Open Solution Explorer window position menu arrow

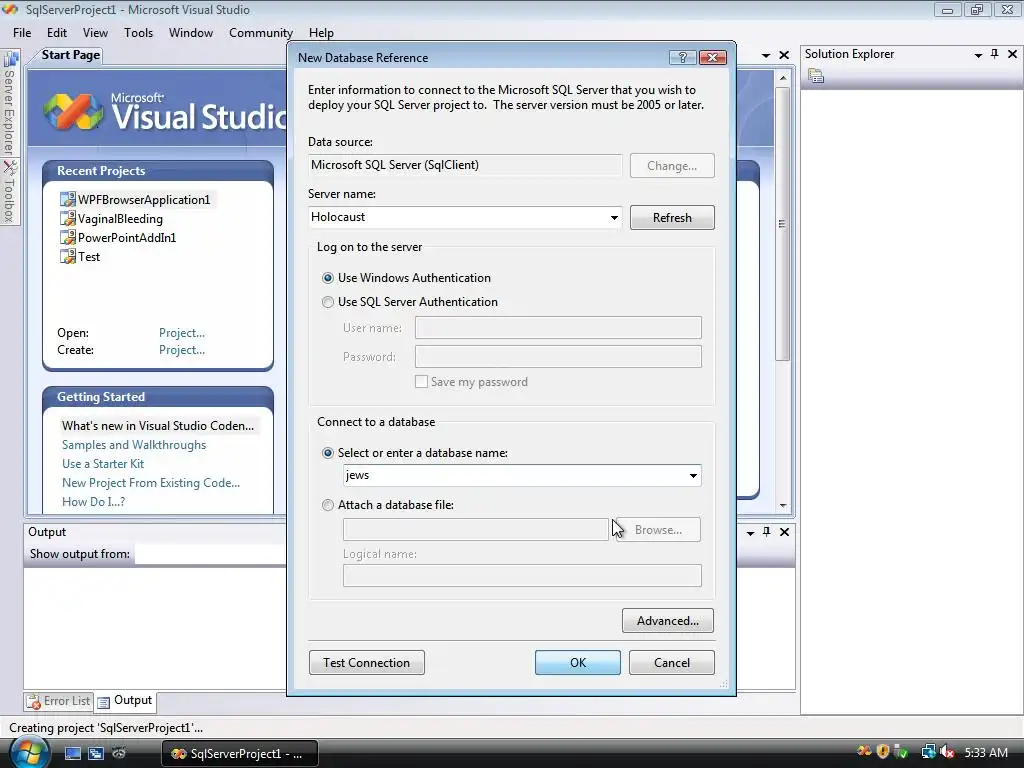coord(978,55)
